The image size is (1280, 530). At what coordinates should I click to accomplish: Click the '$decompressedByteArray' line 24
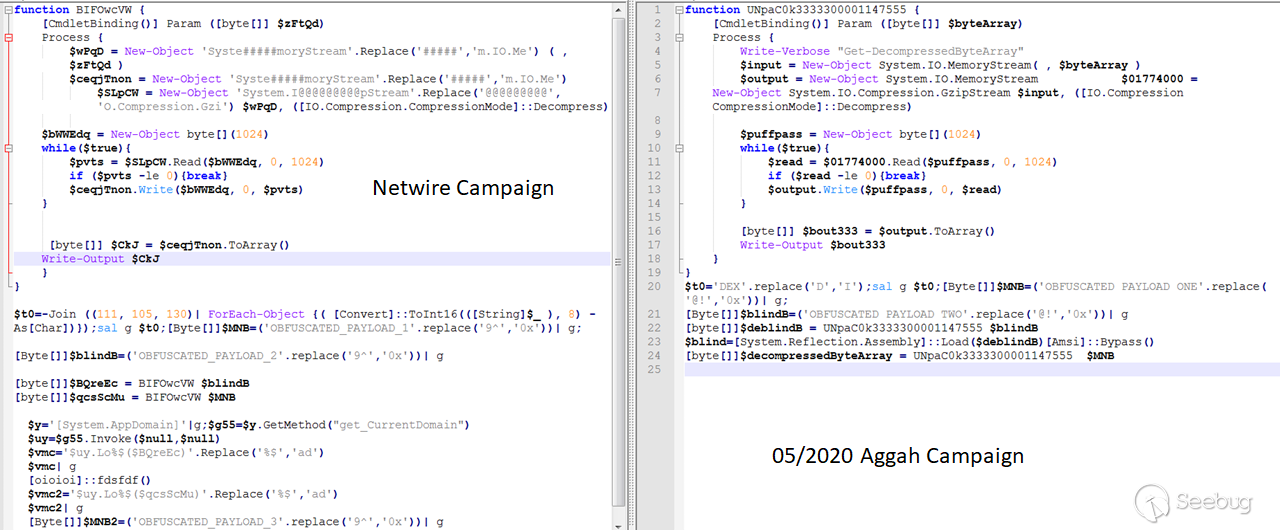(x=900, y=355)
